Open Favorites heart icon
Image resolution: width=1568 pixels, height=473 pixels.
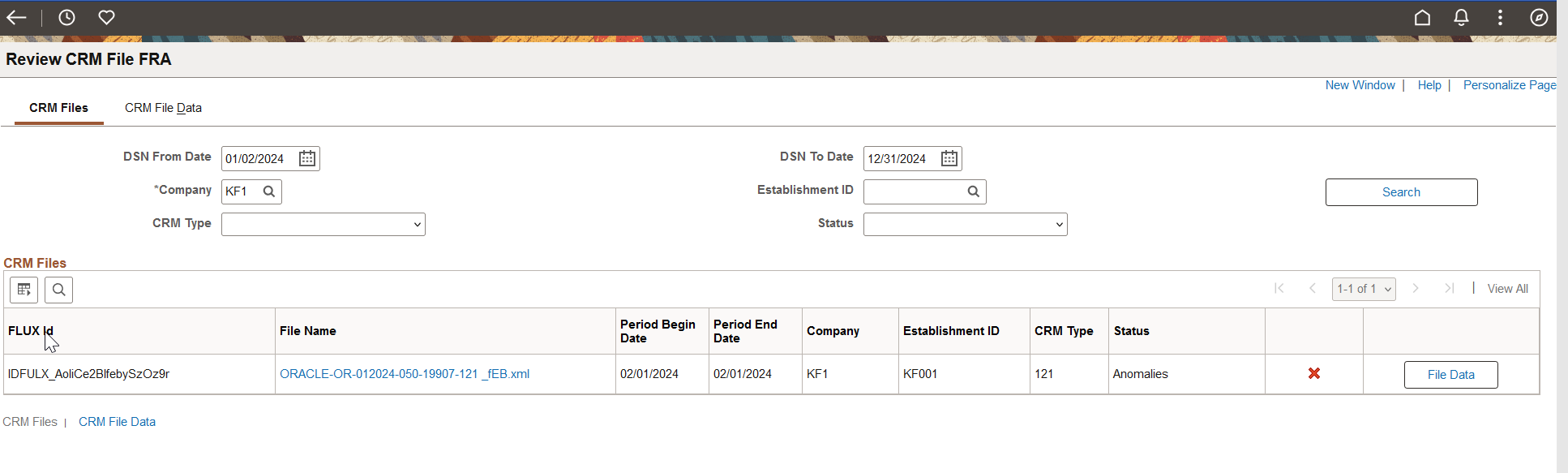pos(106,17)
